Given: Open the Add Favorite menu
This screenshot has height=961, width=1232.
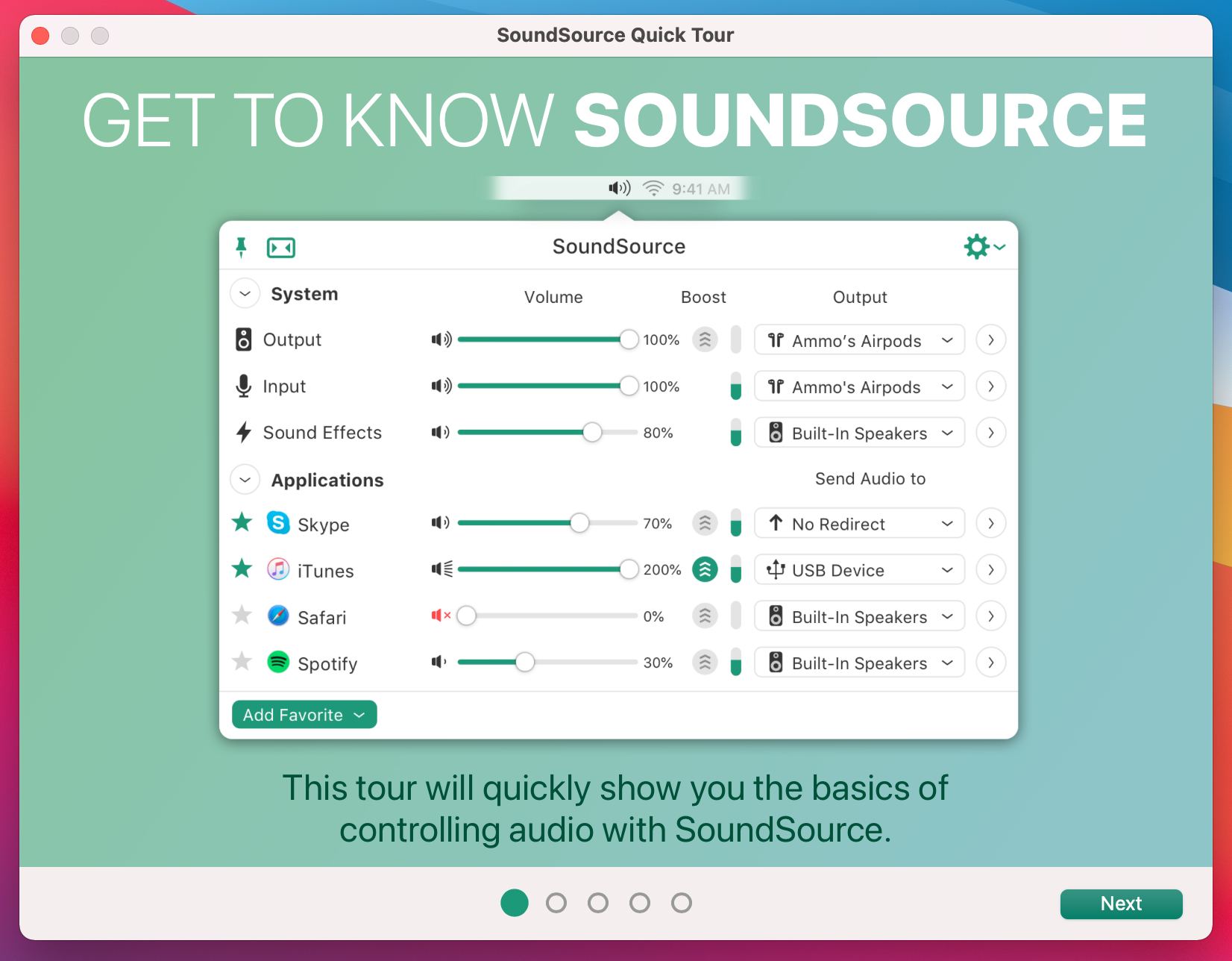Looking at the screenshot, I should pyautogui.click(x=304, y=714).
